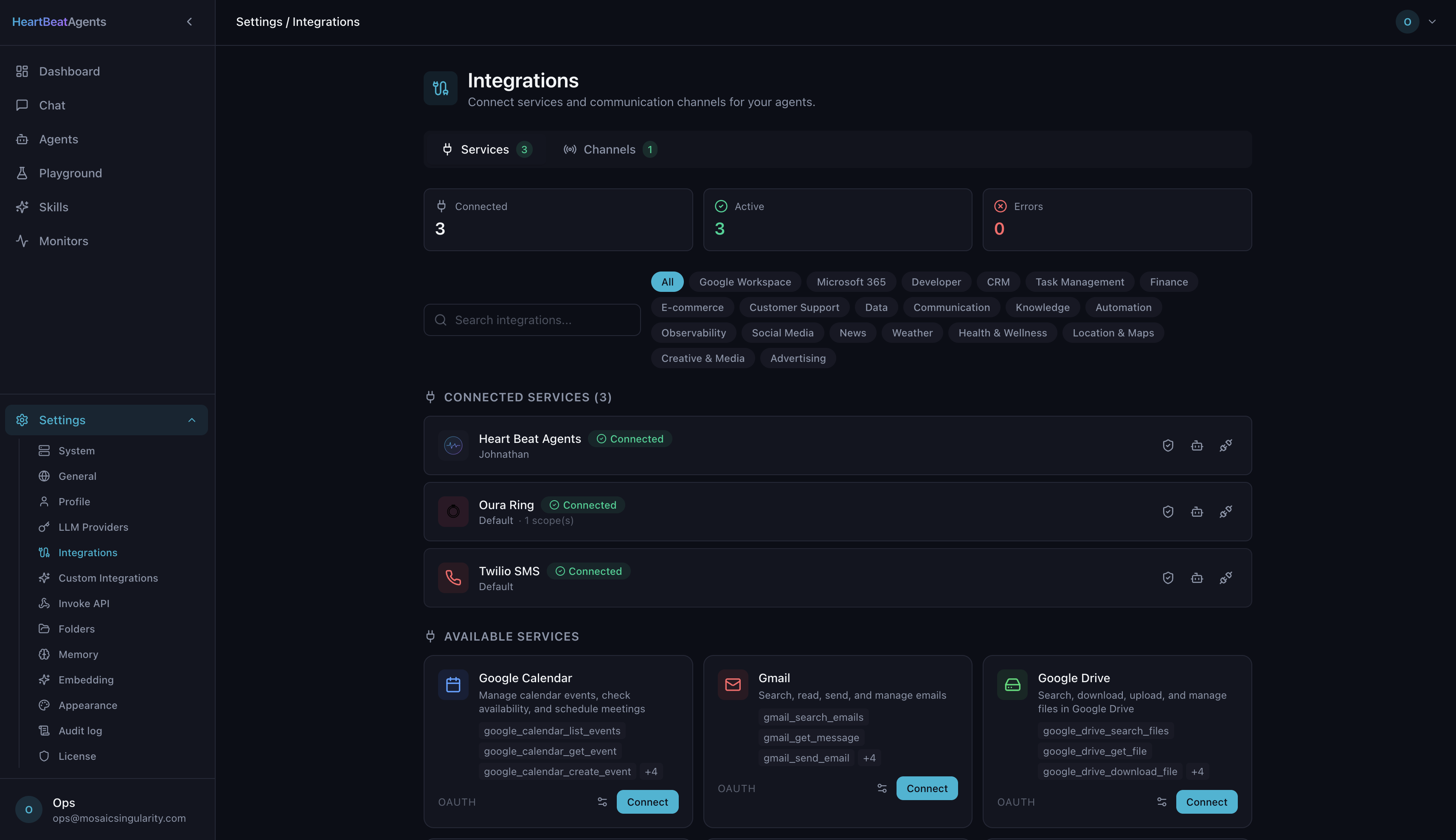Filter by Customer Support
The width and height of the screenshot is (1456, 840).
[x=794, y=308]
